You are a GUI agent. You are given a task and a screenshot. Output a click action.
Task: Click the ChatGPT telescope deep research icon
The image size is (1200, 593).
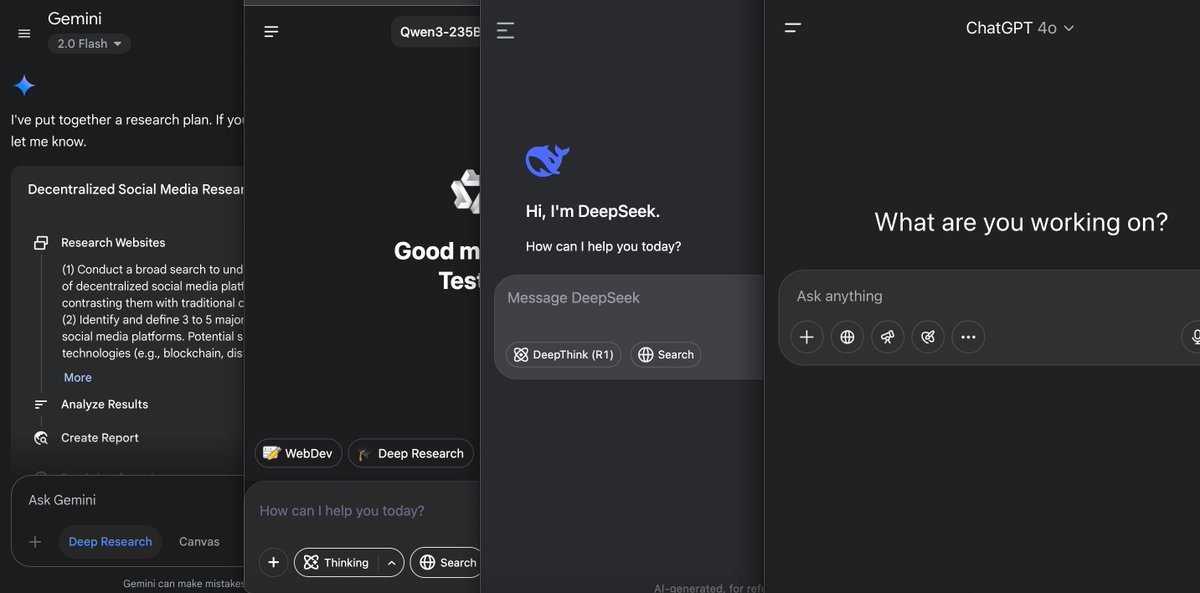[888, 337]
